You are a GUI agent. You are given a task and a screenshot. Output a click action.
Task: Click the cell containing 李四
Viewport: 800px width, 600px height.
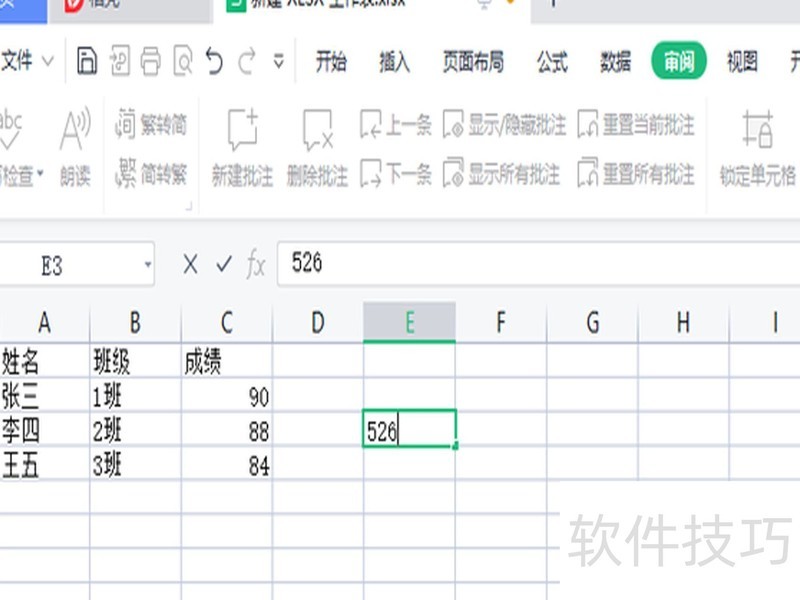pos(45,430)
